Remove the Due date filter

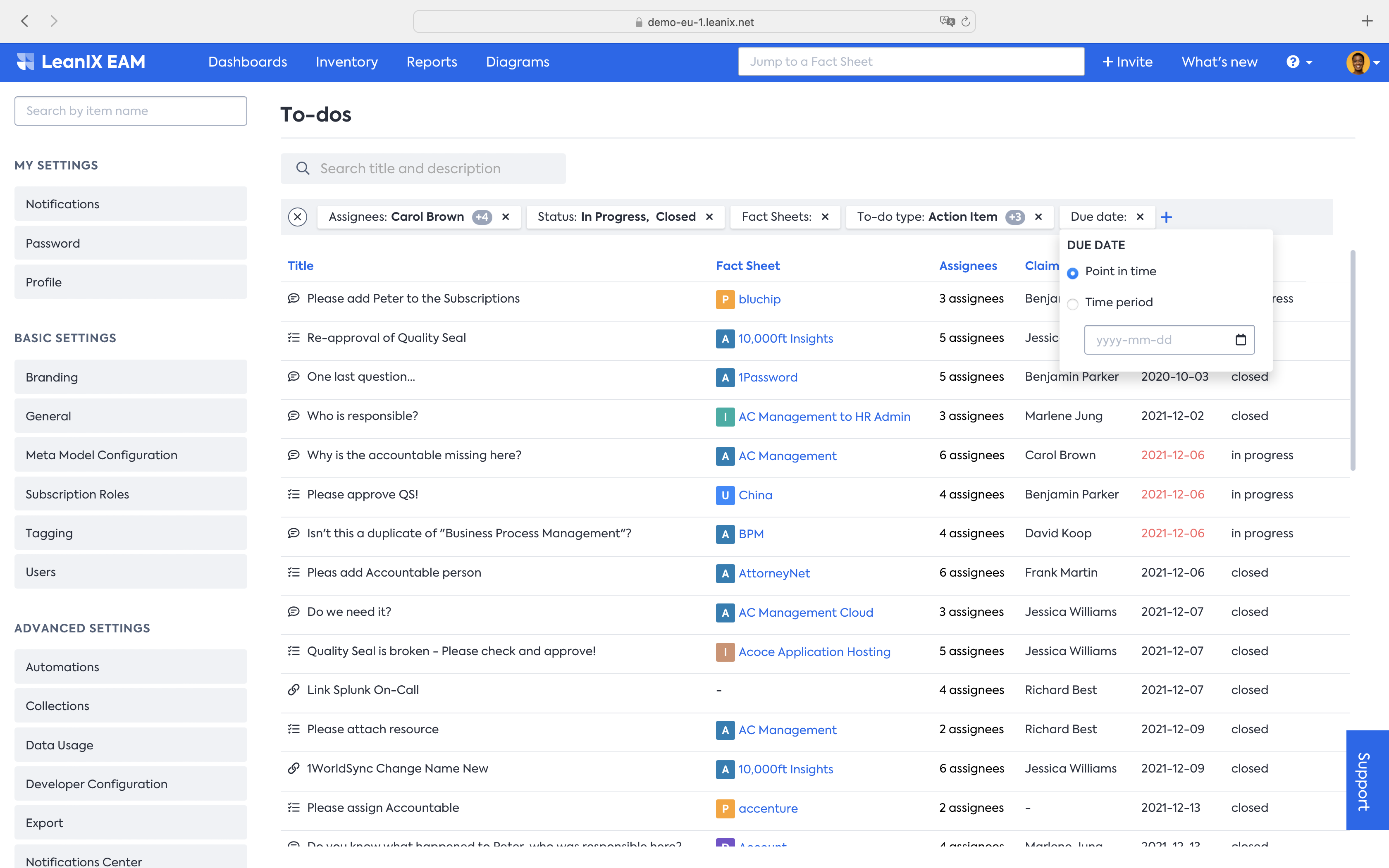[1141, 217]
